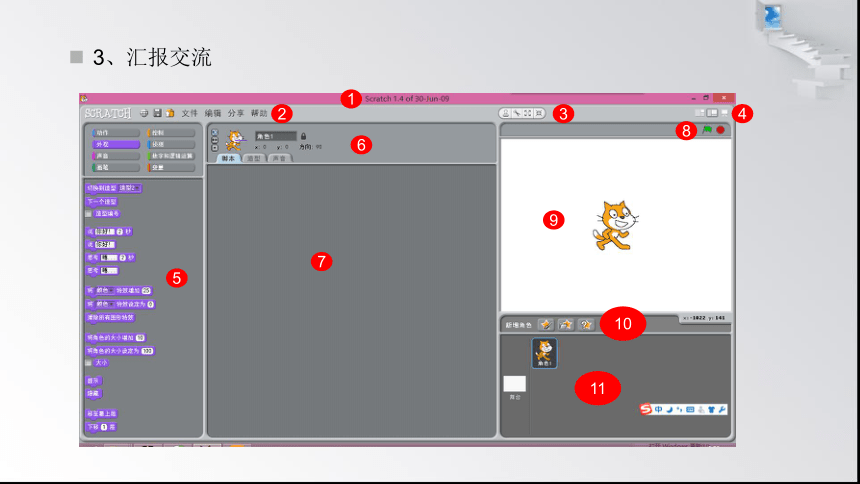This screenshot has width=860, height=484.
Task: Select the 侦测 block category
Action: coord(171,144)
